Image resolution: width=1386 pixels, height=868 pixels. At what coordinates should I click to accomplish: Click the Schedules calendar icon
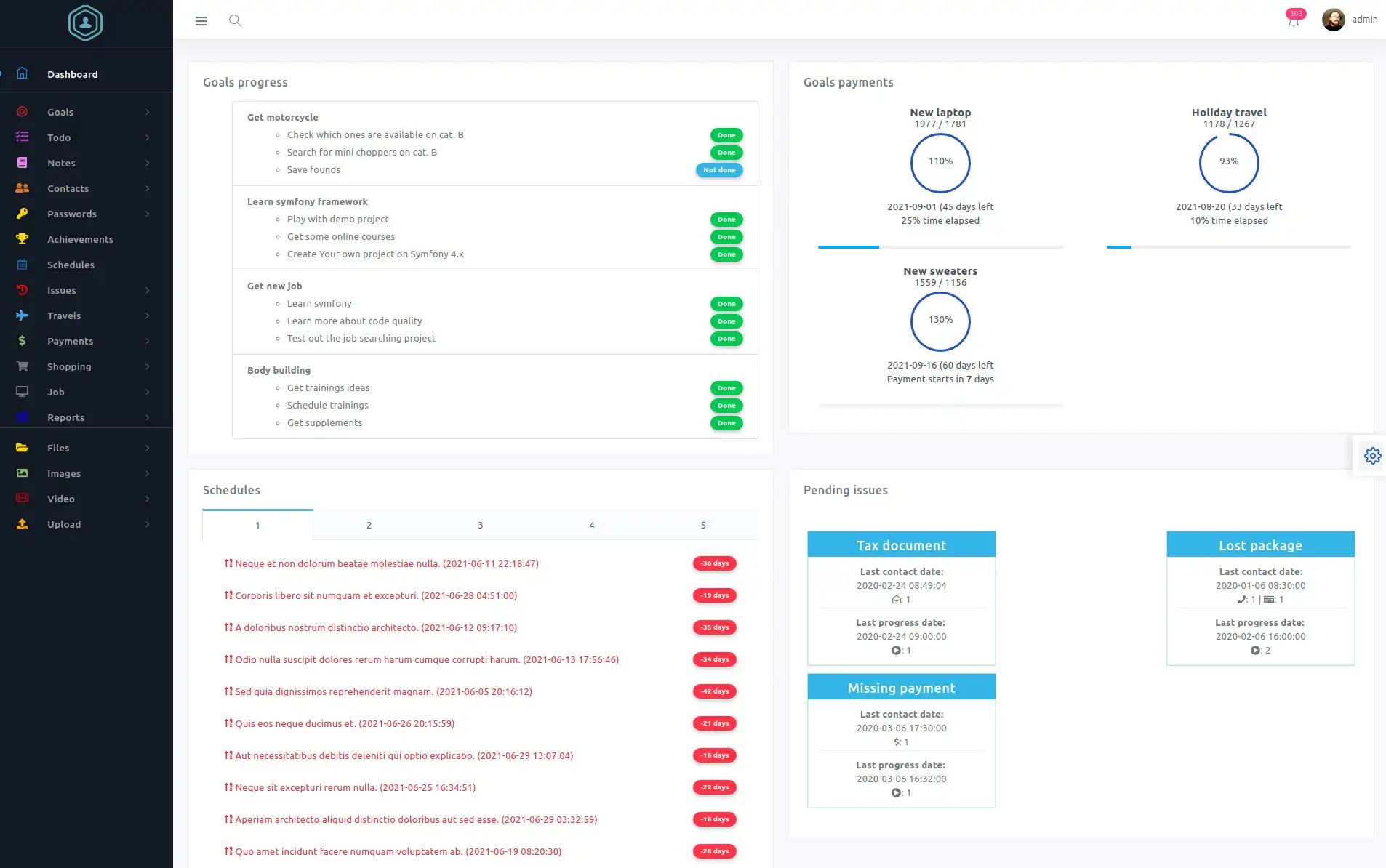pos(23,265)
